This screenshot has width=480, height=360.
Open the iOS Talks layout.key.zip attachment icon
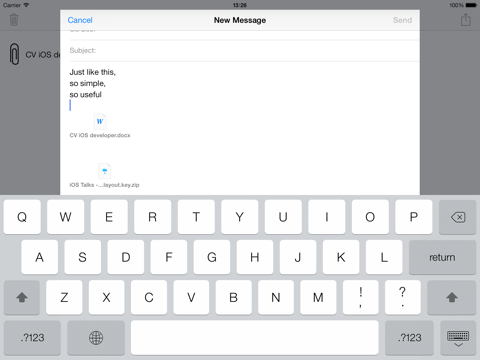click(x=104, y=171)
